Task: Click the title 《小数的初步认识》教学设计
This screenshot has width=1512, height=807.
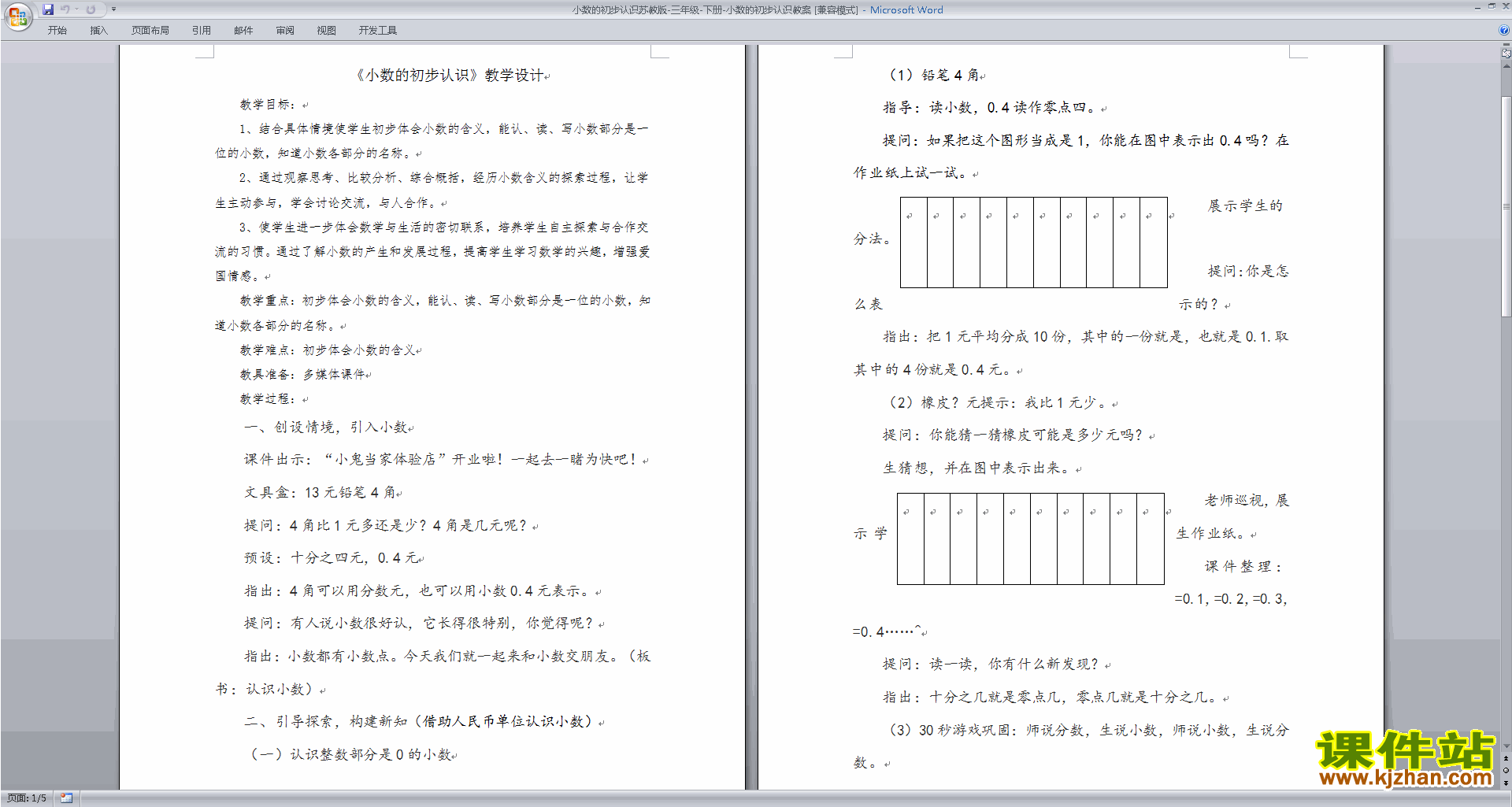Action: (450, 76)
